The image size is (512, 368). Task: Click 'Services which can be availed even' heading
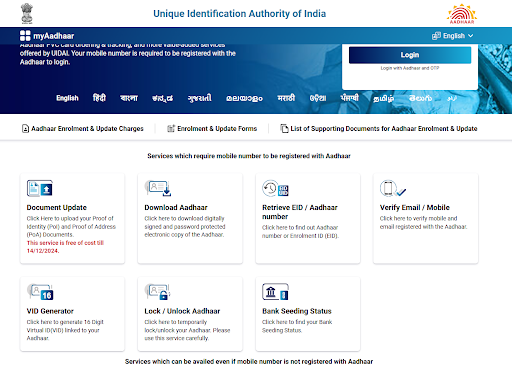[249, 361]
